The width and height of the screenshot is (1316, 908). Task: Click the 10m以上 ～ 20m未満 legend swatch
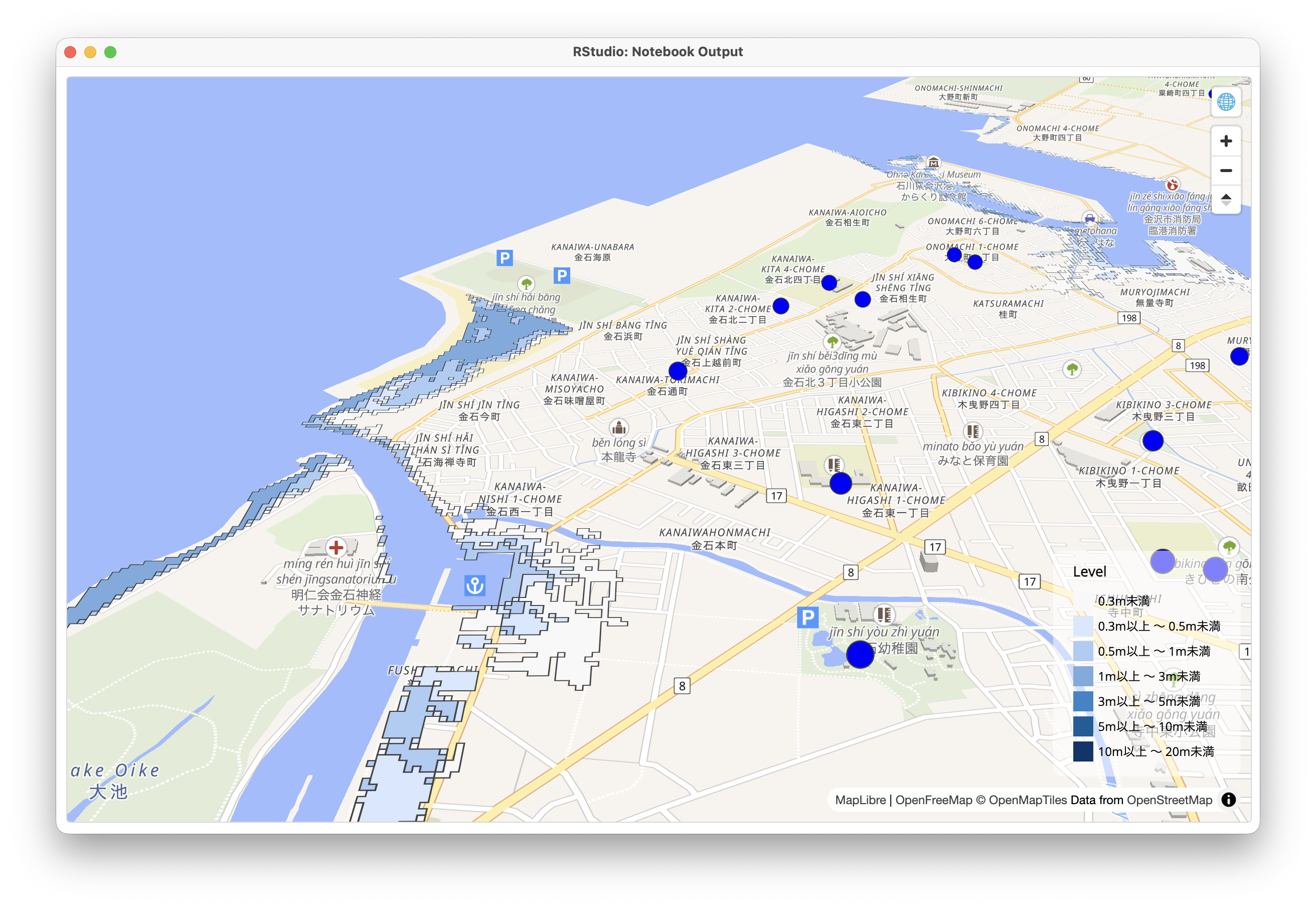(1083, 751)
